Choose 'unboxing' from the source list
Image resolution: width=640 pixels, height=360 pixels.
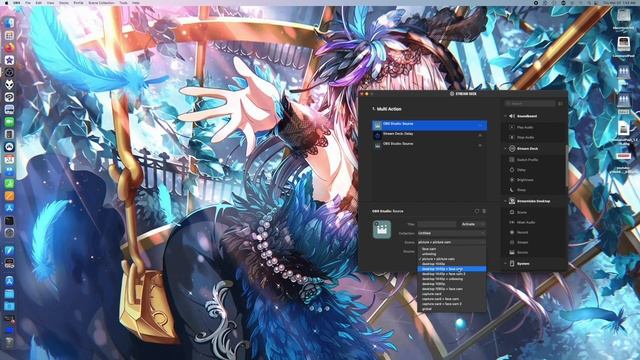pos(451,254)
